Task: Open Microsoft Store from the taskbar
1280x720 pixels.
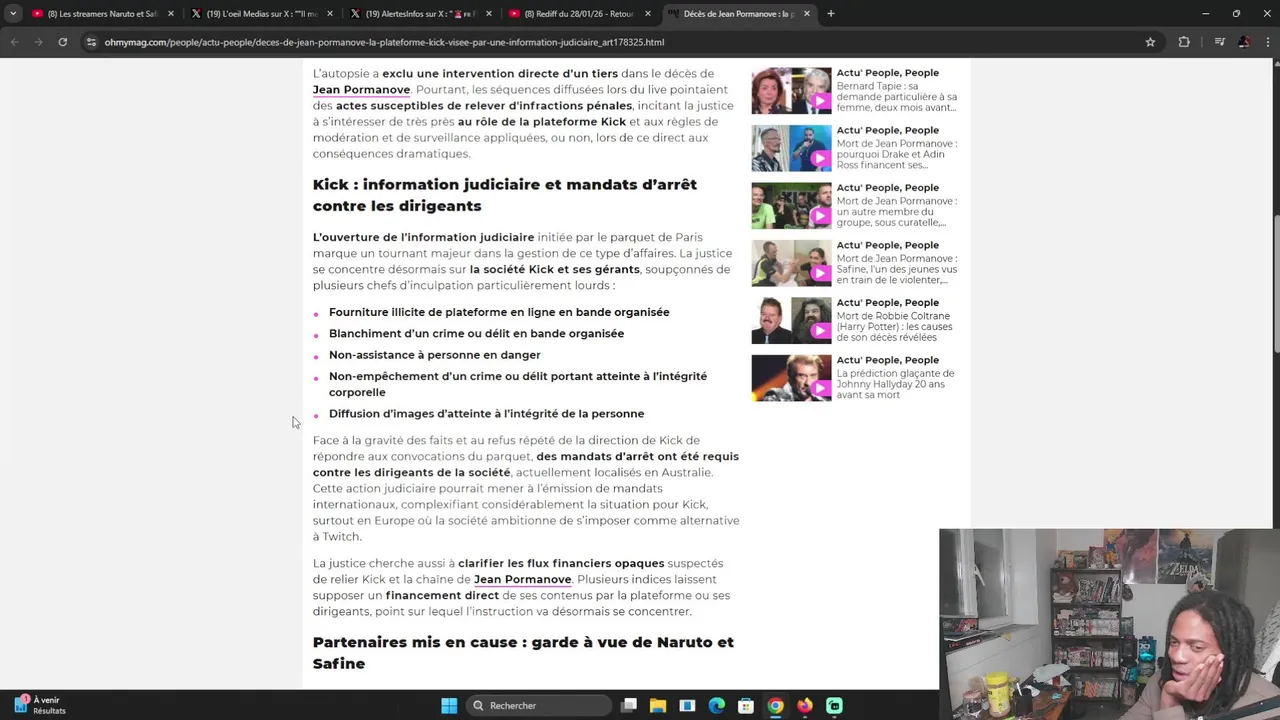Action: coord(746,706)
